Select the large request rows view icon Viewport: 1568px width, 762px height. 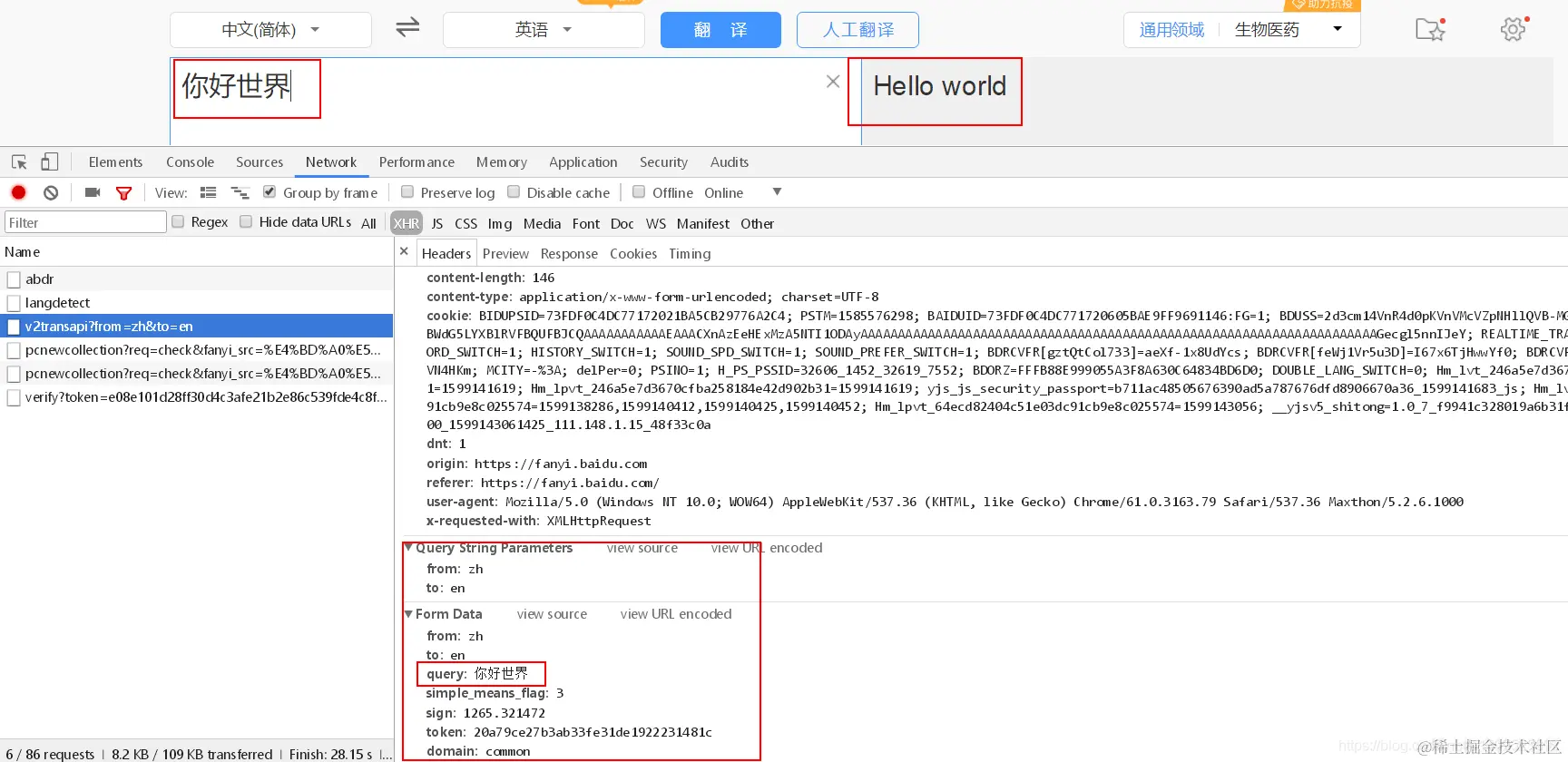point(209,192)
